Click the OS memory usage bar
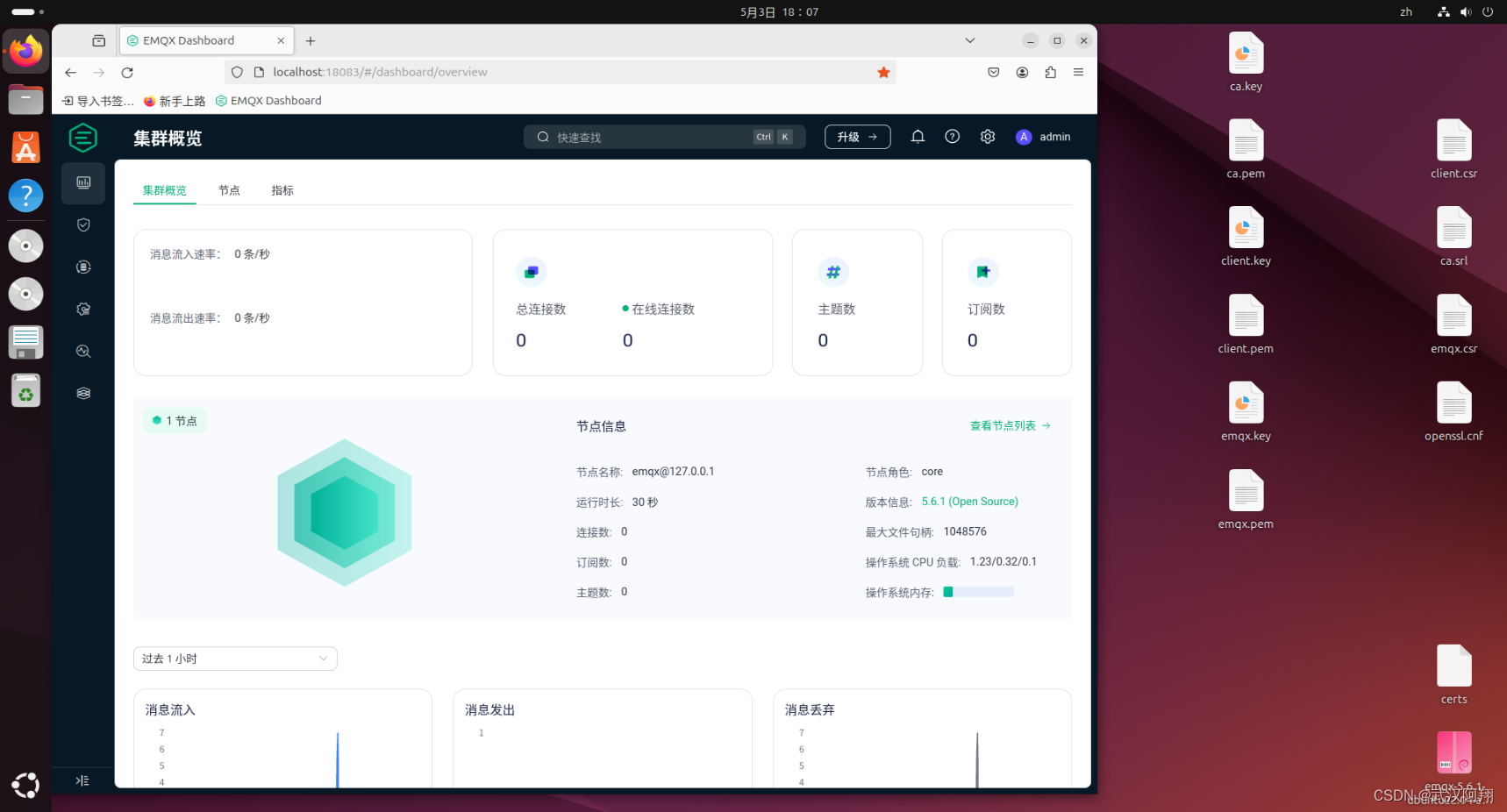The width and height of the screenshot is (1507, 812). tap(978, 592)
